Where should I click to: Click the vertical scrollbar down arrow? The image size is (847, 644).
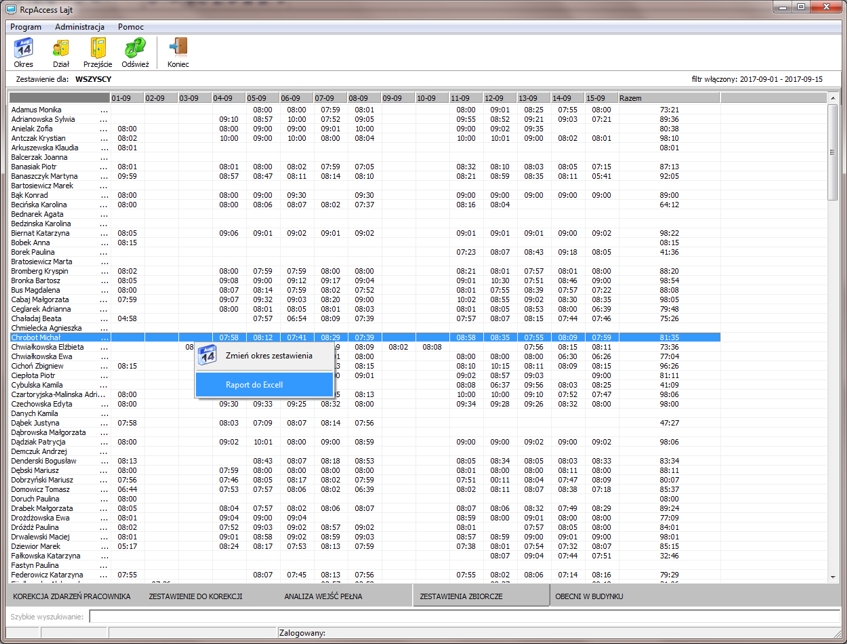coord(833,577)
